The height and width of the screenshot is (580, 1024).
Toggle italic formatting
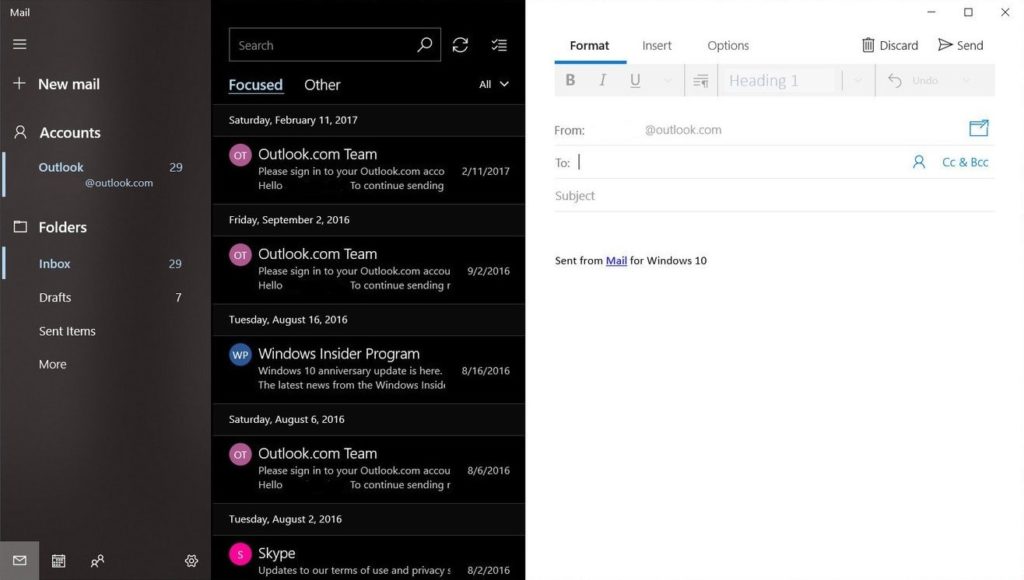602,80
